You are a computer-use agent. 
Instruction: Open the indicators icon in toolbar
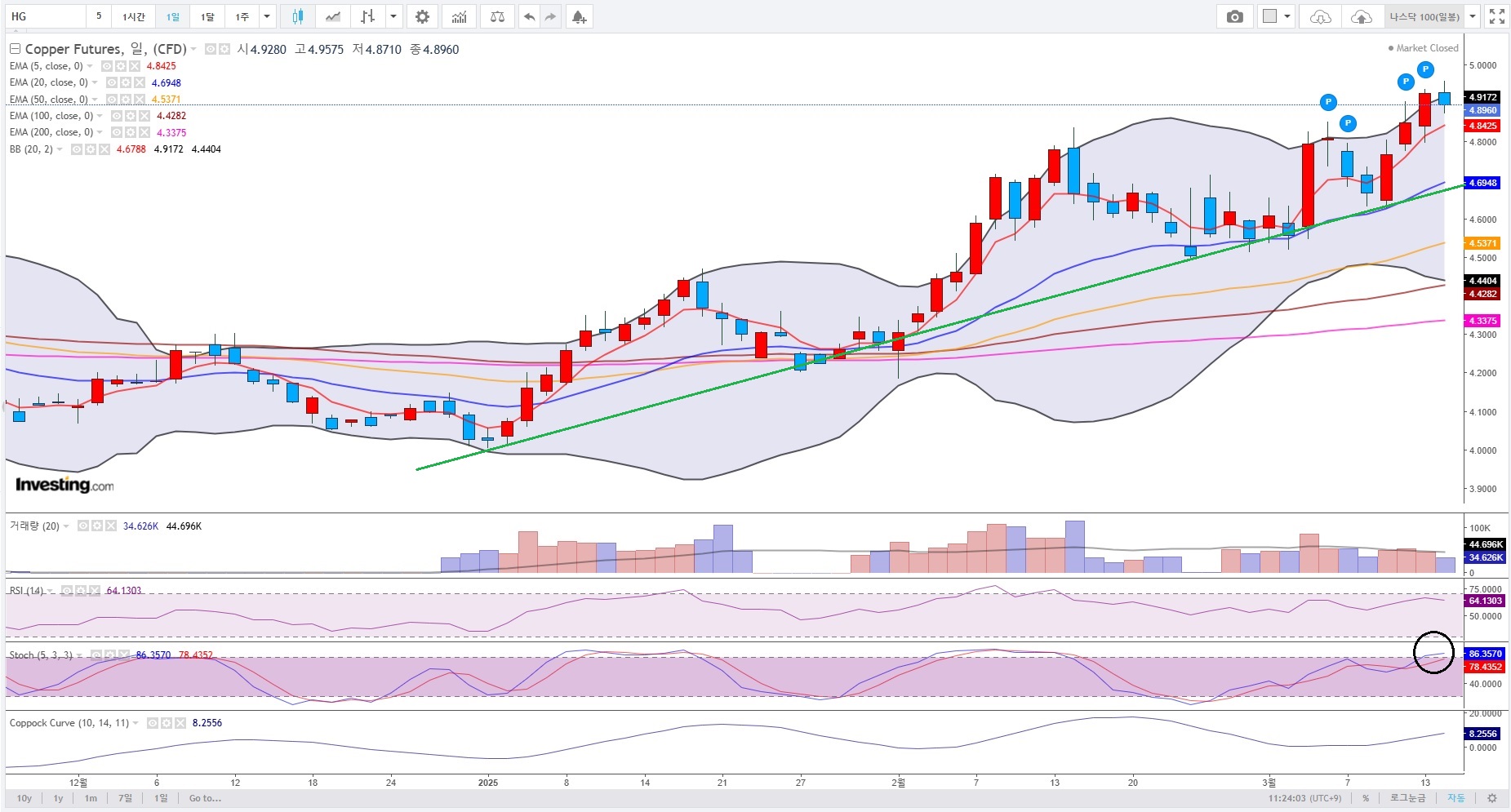tap(460, 16)
